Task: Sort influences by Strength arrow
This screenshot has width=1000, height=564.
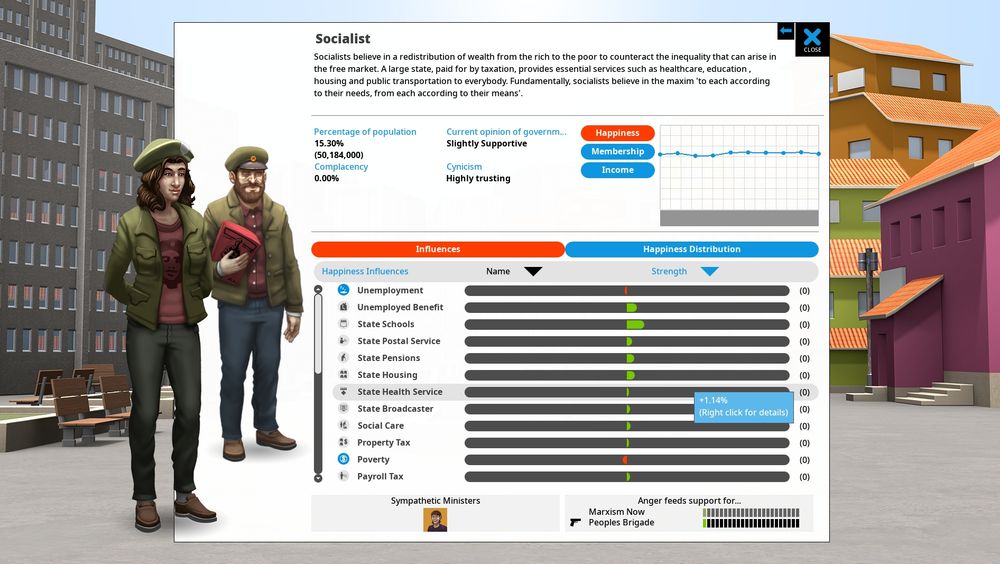Action: pos(709,271)
